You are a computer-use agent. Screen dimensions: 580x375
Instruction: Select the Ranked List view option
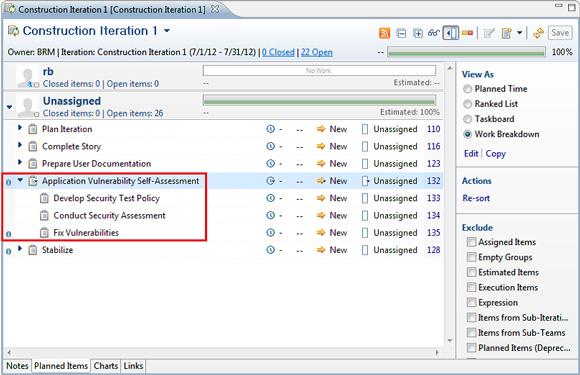[x=468, y=104]
